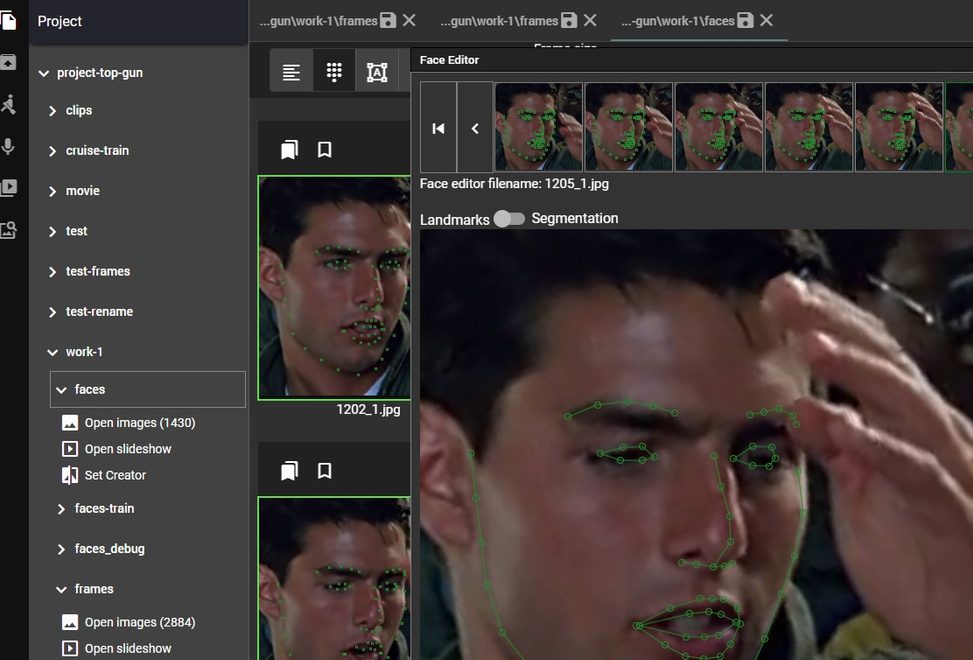Screen dimensions: 973x660
Task: Expand the cruise-train folder
Action: click(x=52, y=151)
